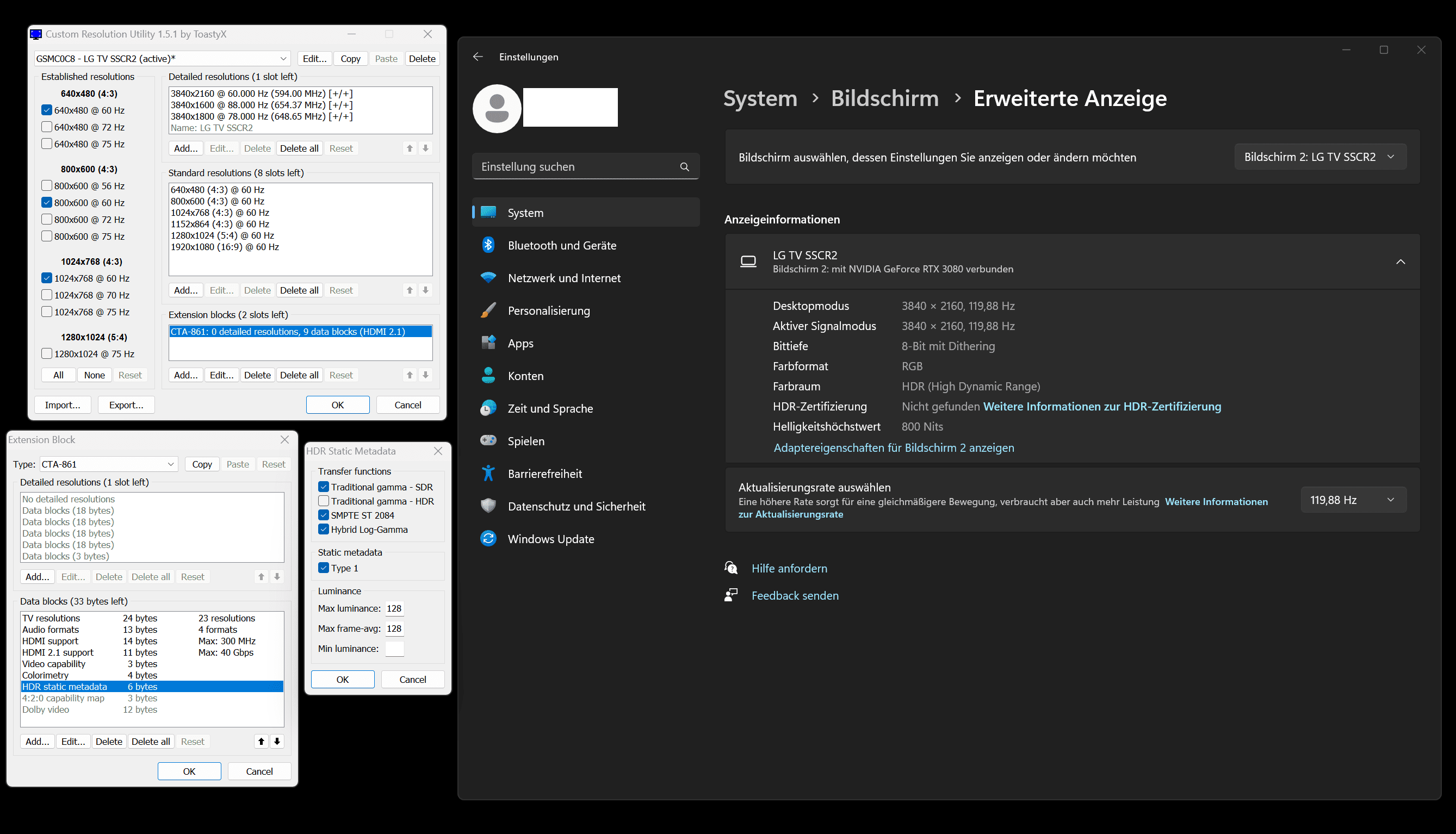Toggle Static metadata Type 1 checkbox
1456x834 pixels.
pyautogui.click(x=324, y=568)
